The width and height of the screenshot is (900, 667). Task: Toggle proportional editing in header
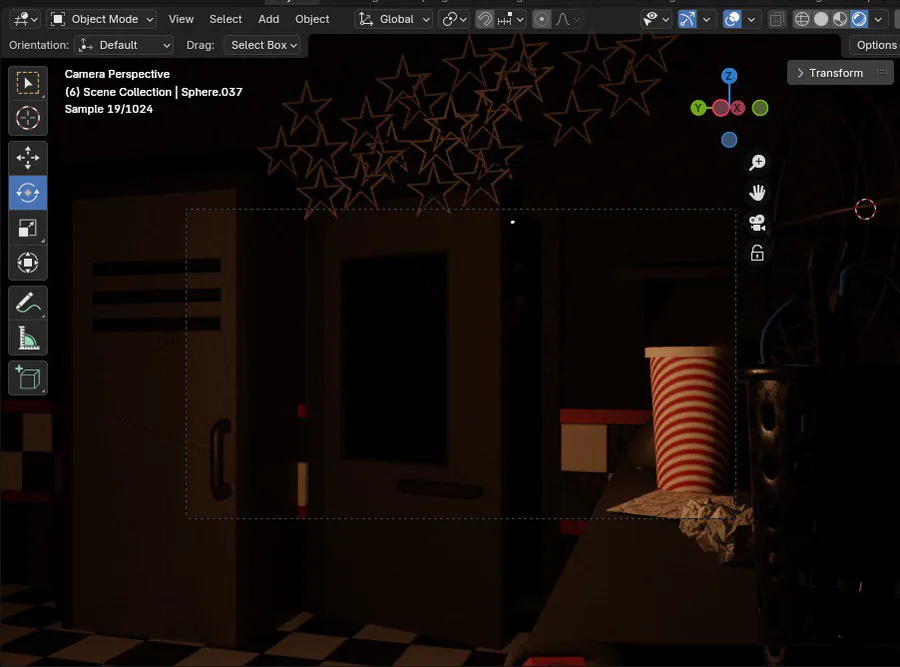541,20
